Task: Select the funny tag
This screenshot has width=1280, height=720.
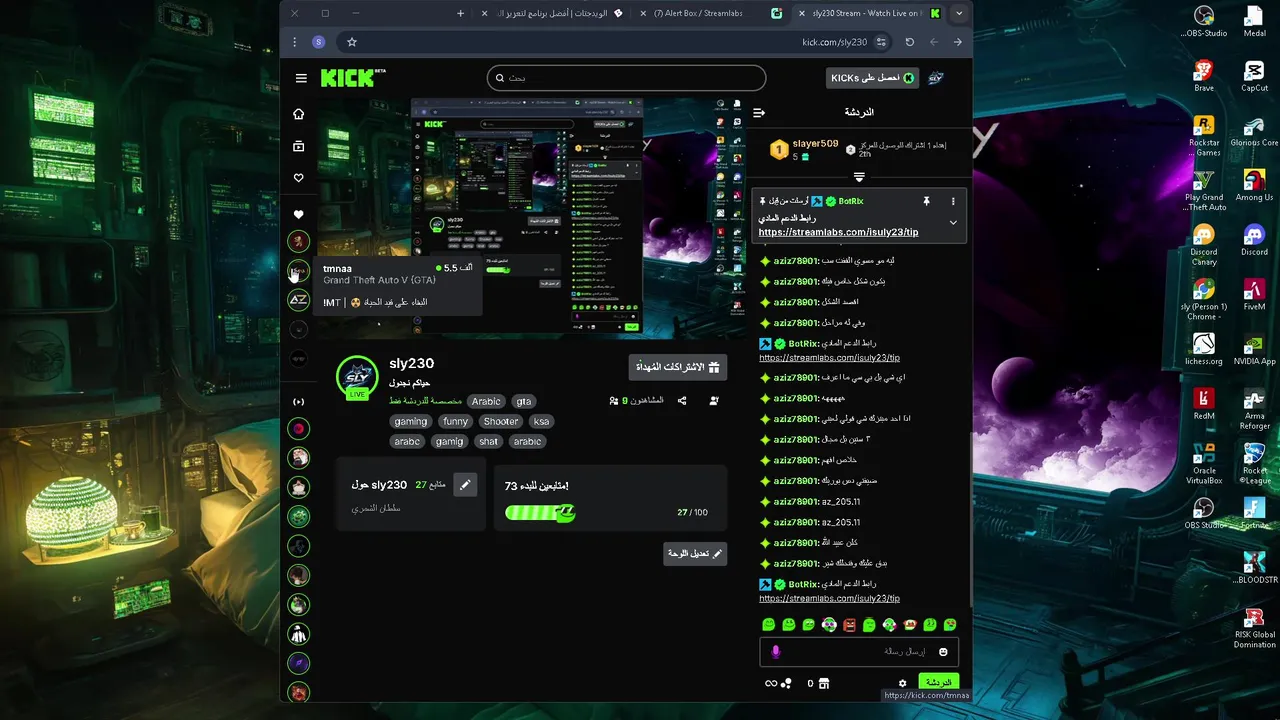Action: pos(456,421)
